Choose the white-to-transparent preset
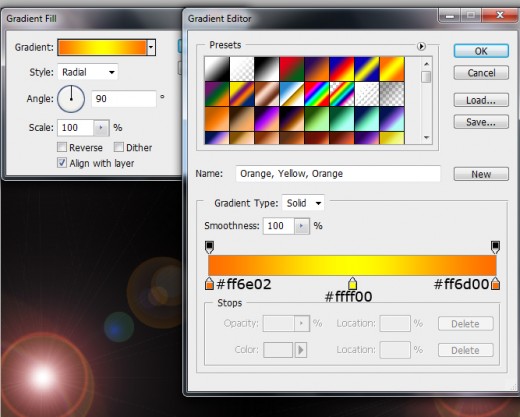 (x=242, y=69)
